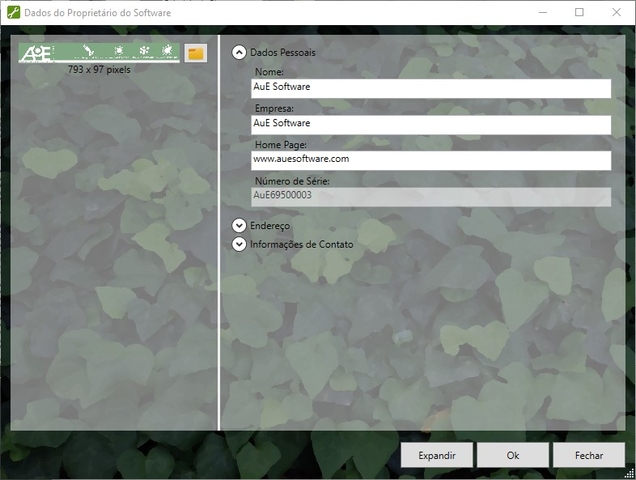Image resolution: width=636 pixels, height=480 pixels.
Task: Click the Nome input field
Action: (x=431, y=88)
